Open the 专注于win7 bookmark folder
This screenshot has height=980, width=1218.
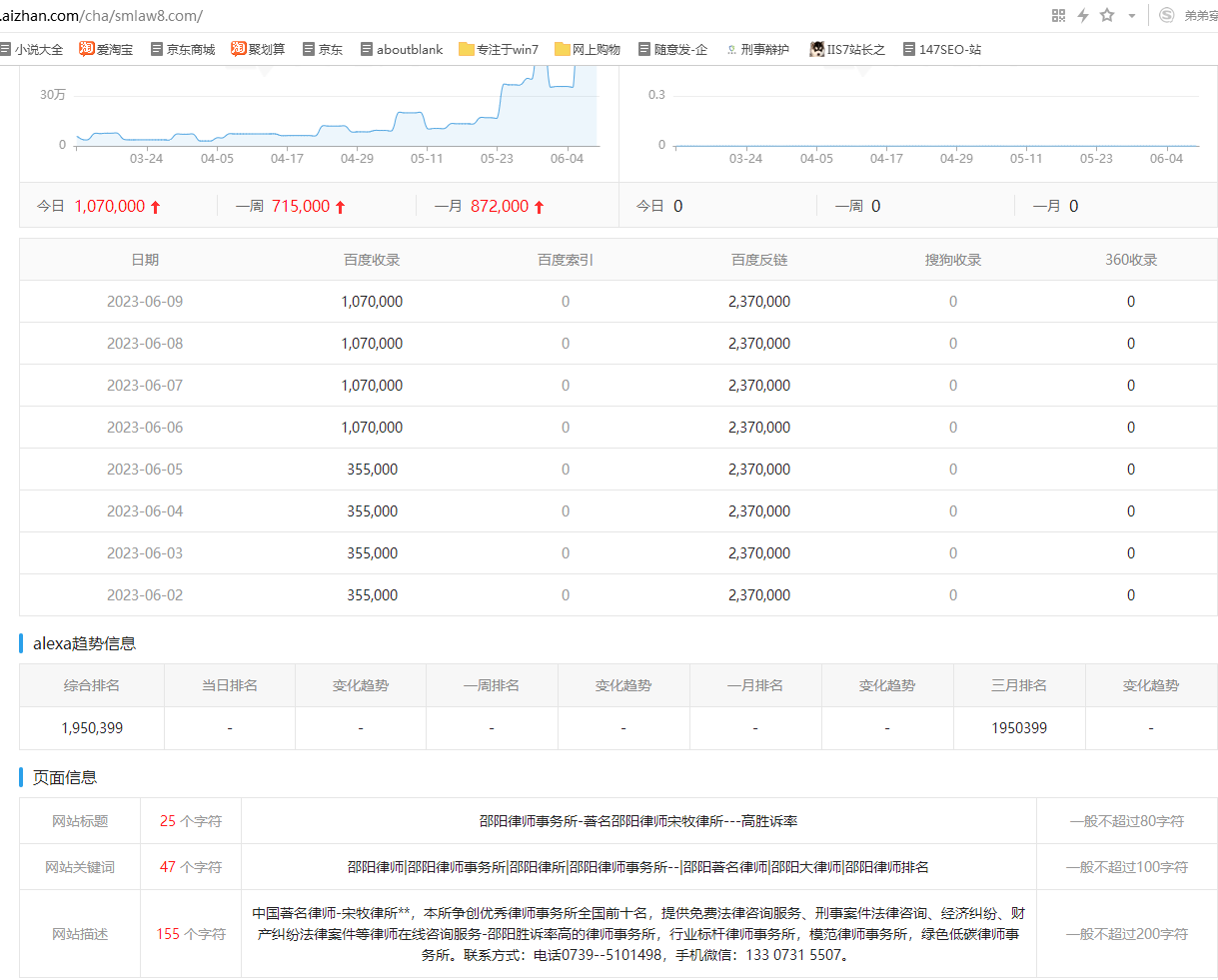(499, 49)
